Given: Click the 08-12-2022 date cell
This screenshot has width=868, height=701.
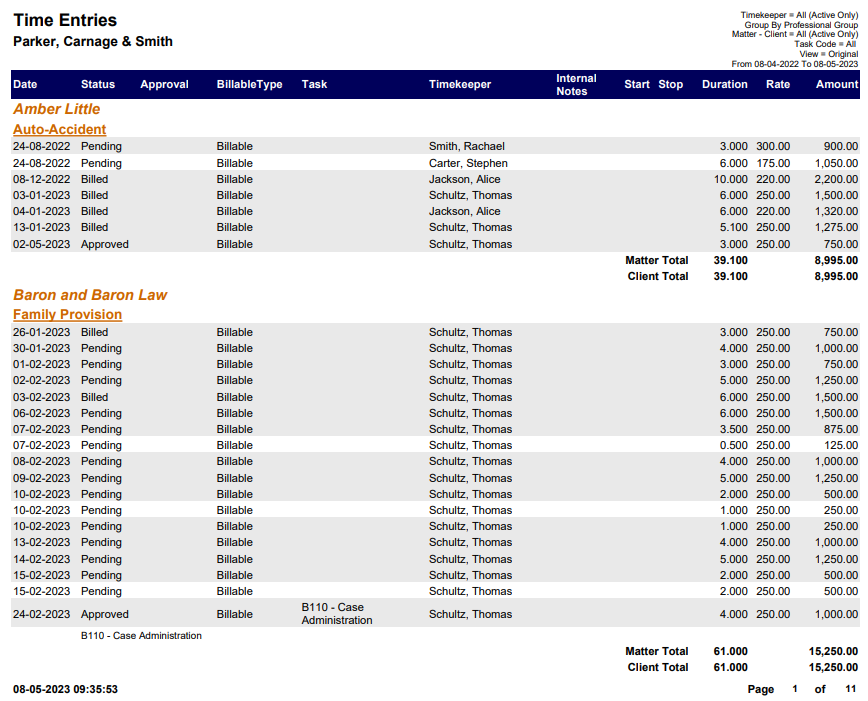Looking at the screenshot, I should (x=42, y=179).
